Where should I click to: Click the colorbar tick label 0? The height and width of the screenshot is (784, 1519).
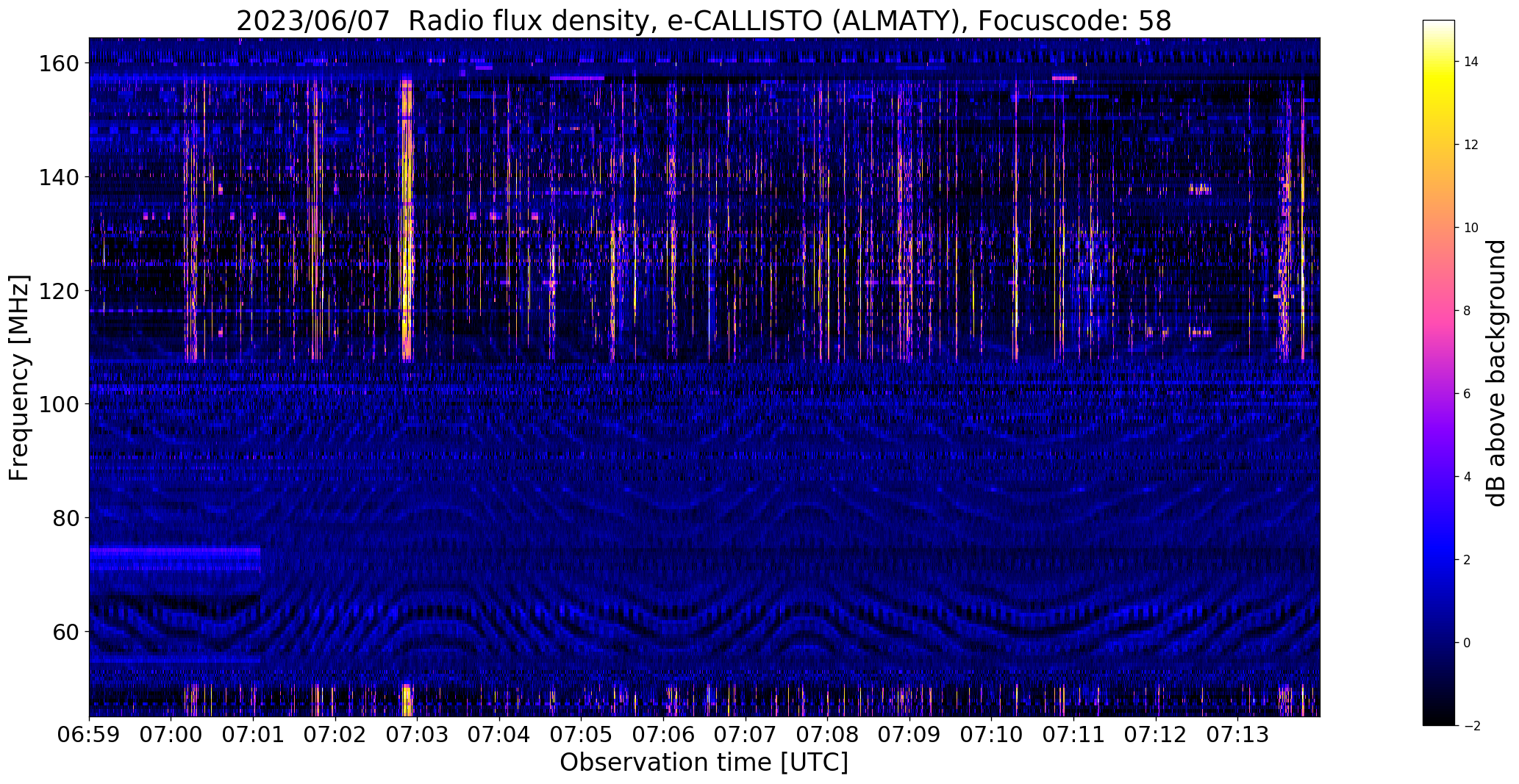coord(1467,643)
